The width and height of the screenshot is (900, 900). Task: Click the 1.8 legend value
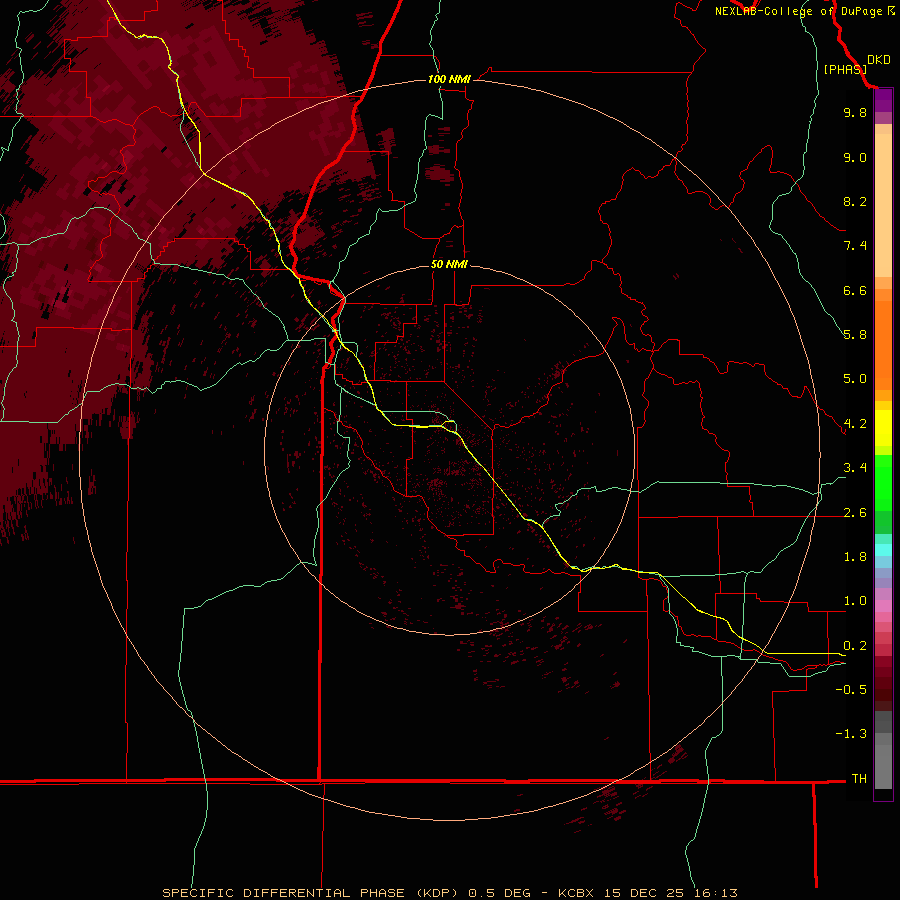pyautogui.click(x=855, y=557)
